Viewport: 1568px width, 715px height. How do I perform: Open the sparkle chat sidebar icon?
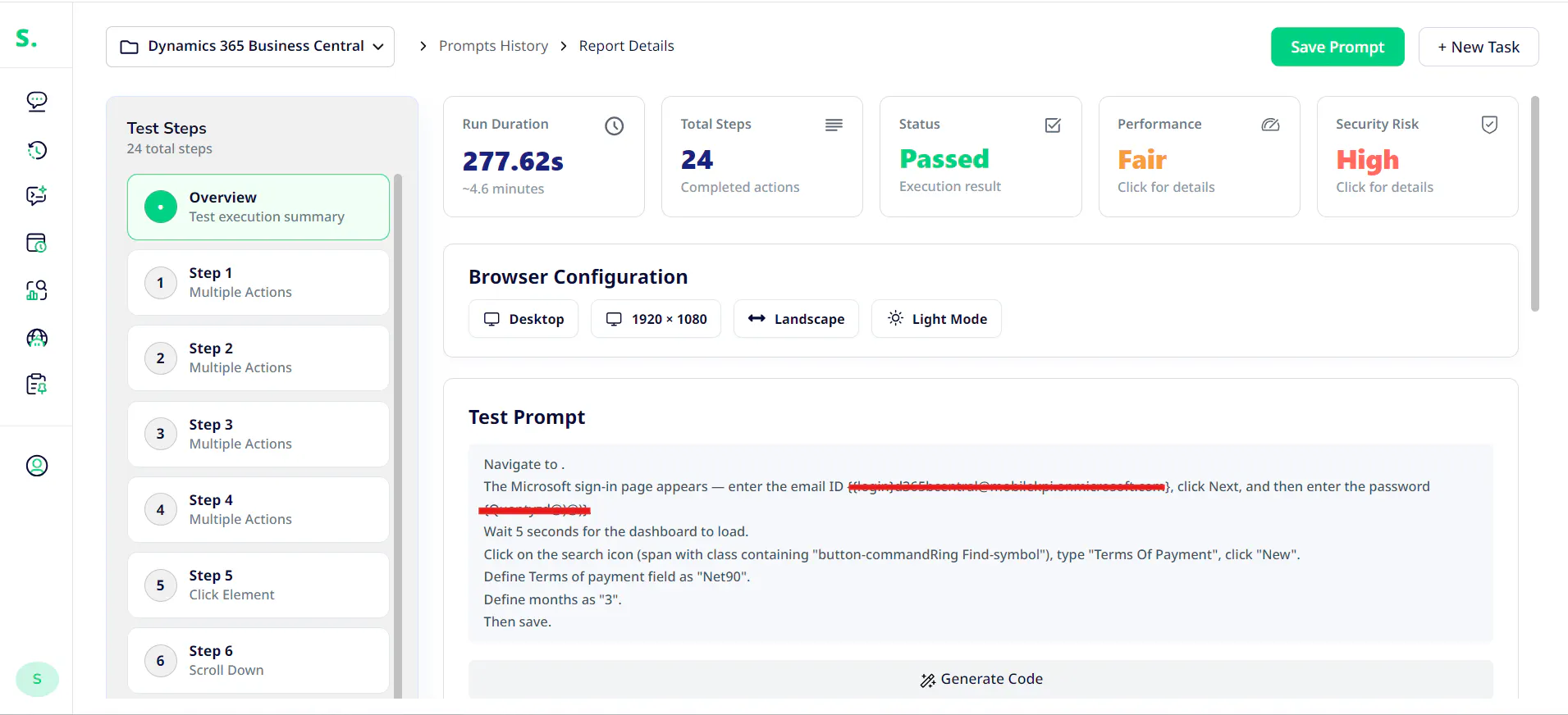click(x=37, y=195)
